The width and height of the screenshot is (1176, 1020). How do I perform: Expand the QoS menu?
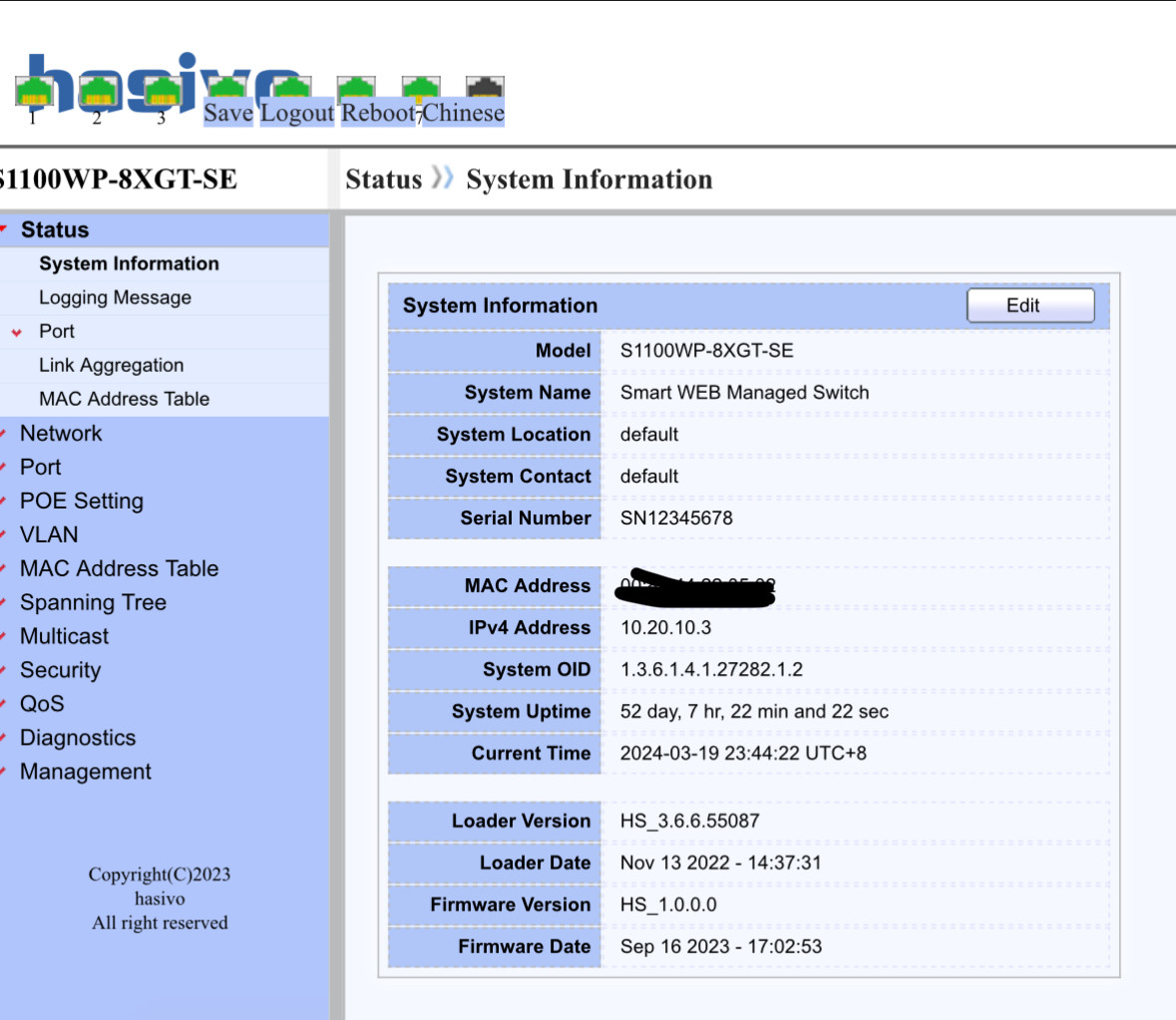(42, 704)
